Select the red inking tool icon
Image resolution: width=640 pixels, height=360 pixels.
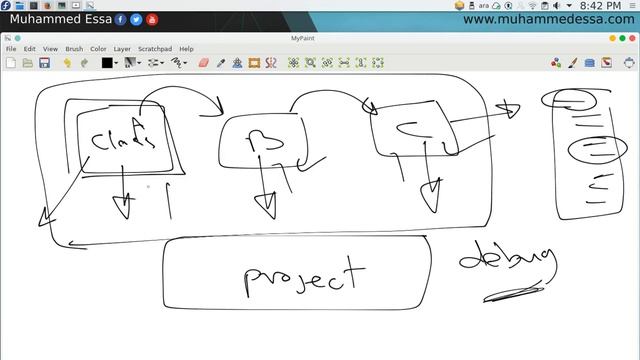pyautogui.click(x=271, y=63)
